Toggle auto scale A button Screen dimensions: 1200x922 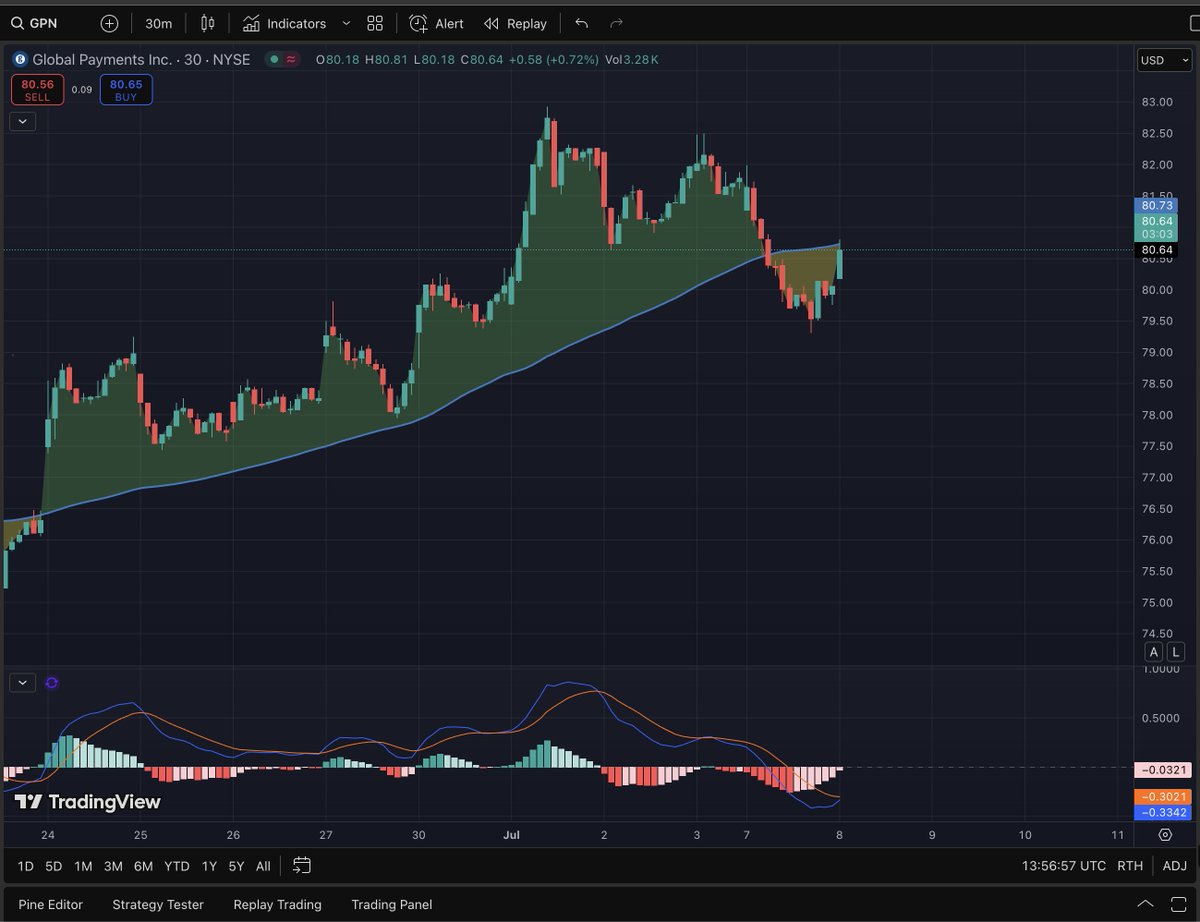(x=1154, y=652)
